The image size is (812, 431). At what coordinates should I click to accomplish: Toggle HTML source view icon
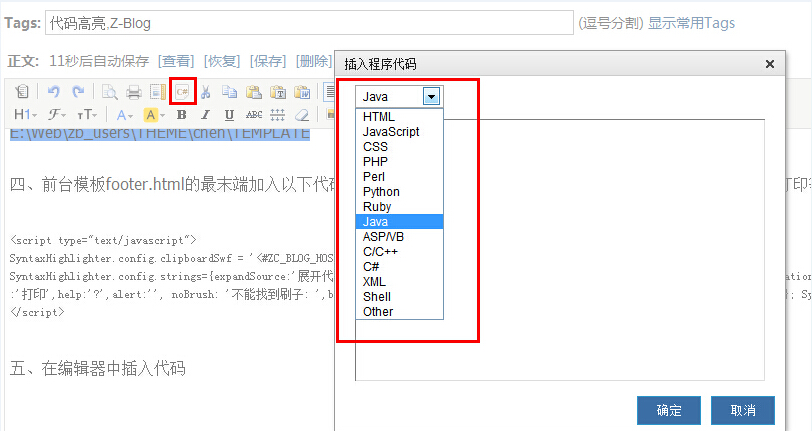point(22,92)
